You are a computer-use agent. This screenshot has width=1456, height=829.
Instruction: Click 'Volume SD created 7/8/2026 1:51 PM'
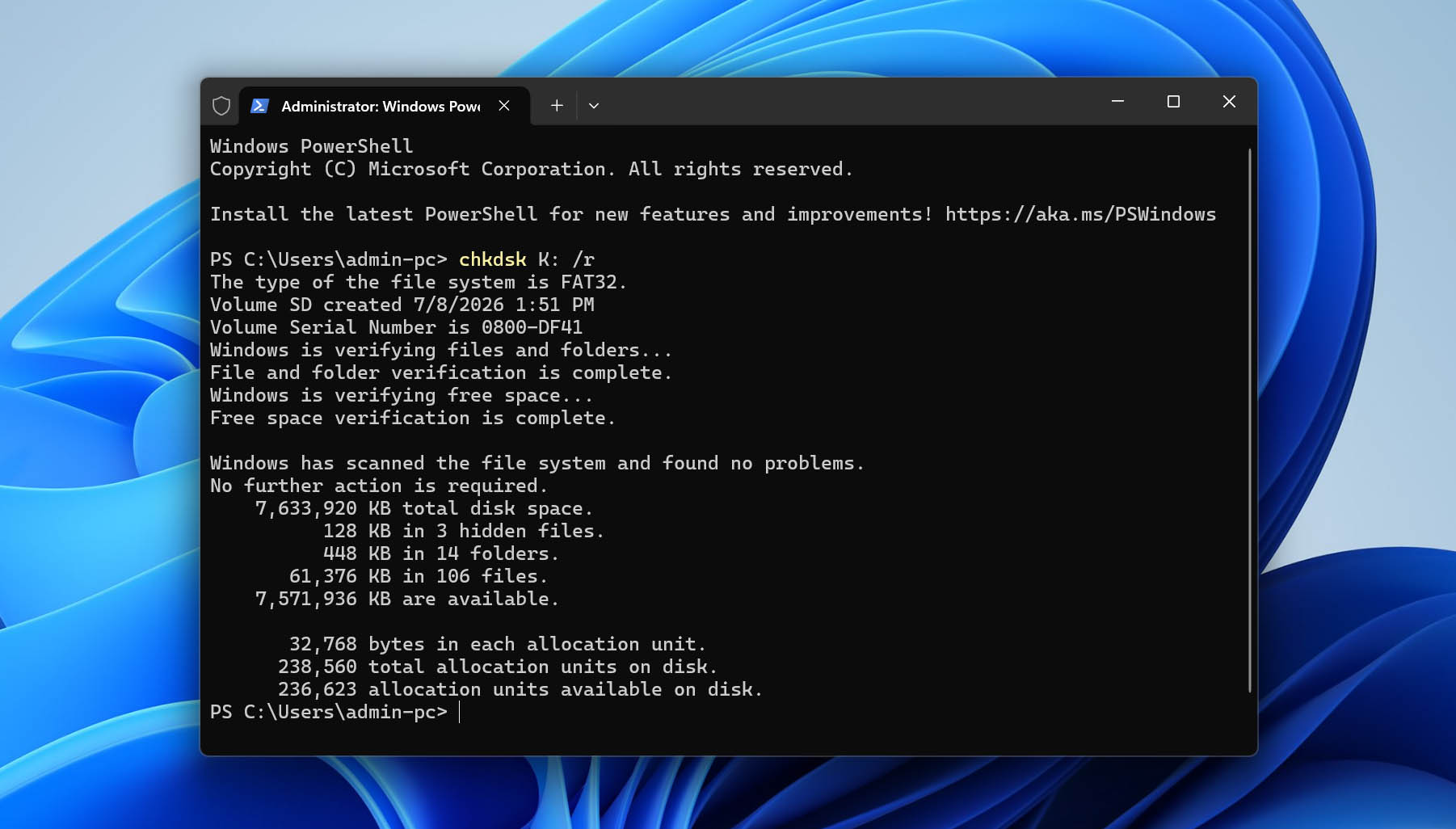tap(402, 305)
